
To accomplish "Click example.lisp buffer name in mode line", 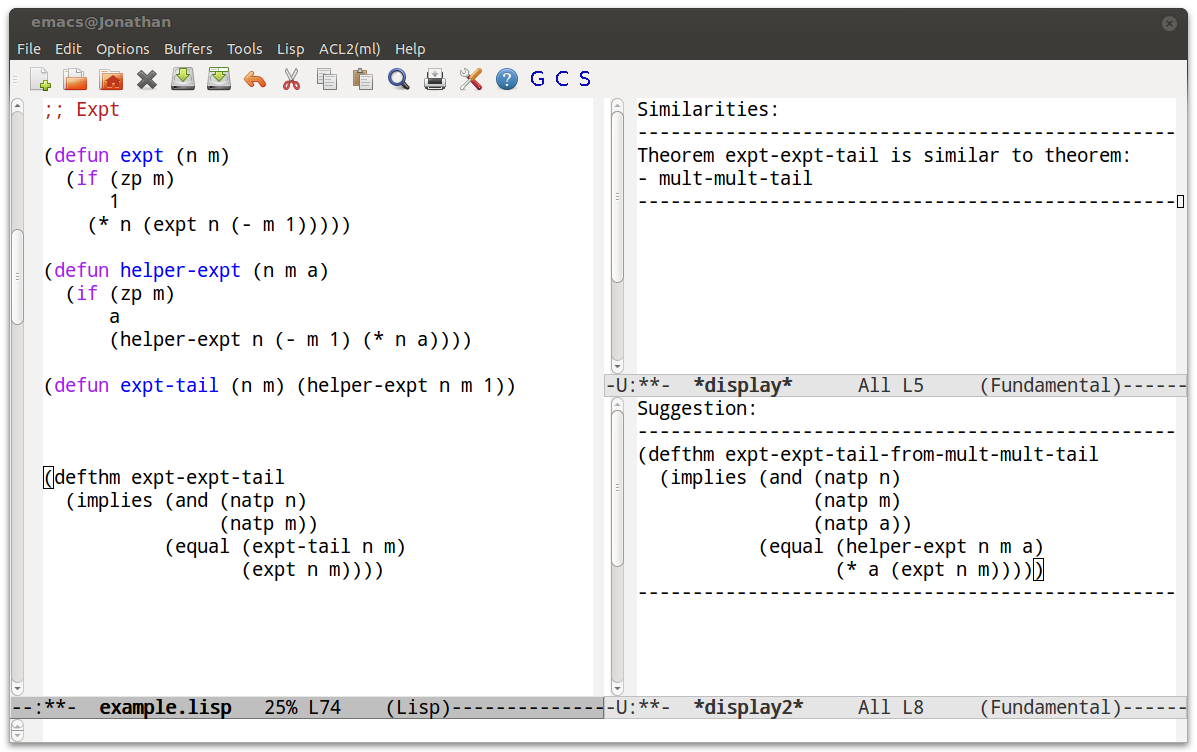I will (x=165, y=708).
